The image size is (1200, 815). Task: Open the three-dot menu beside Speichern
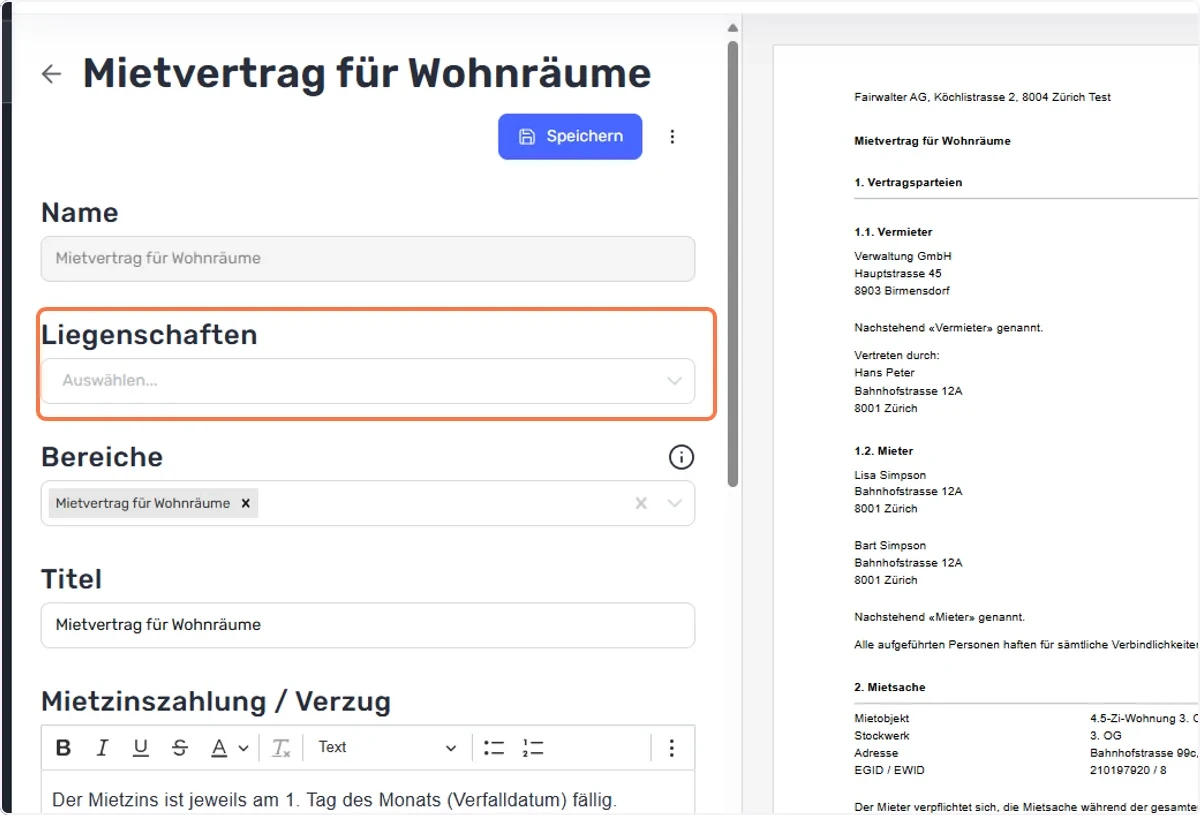[672, 136]
